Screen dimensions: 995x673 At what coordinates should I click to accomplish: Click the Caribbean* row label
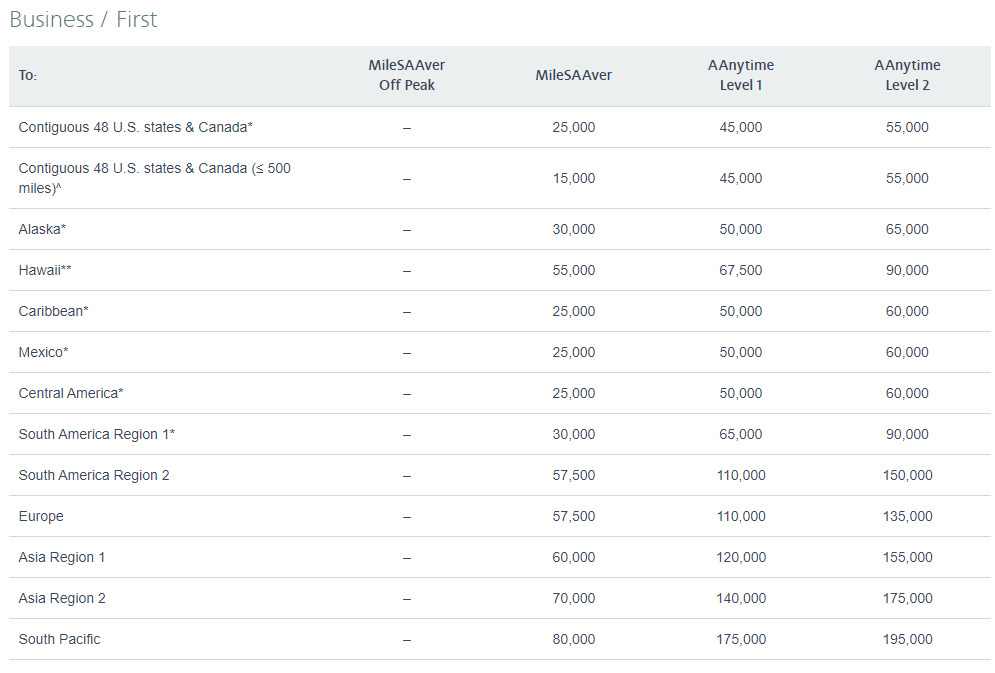pos(53,311)
